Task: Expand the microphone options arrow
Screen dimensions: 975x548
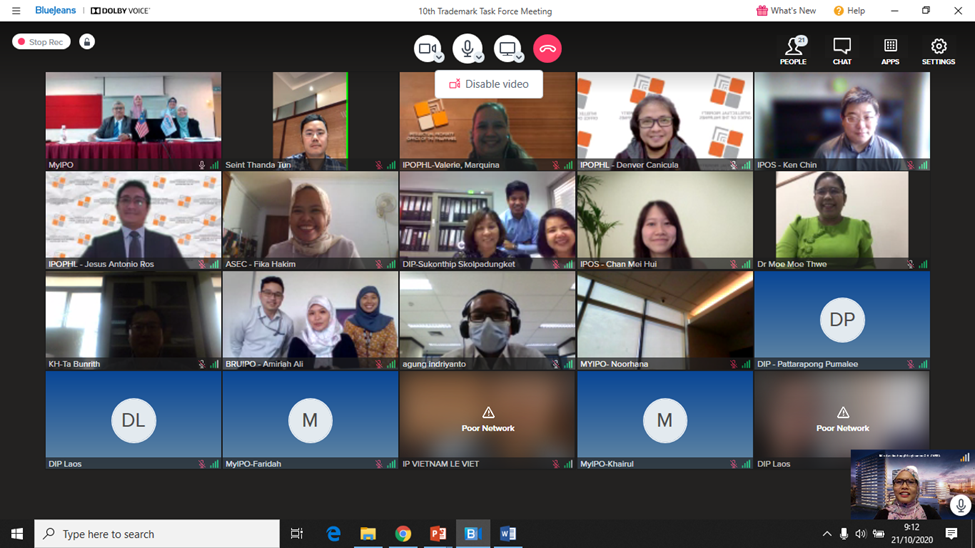Action: tap(479, 57)
